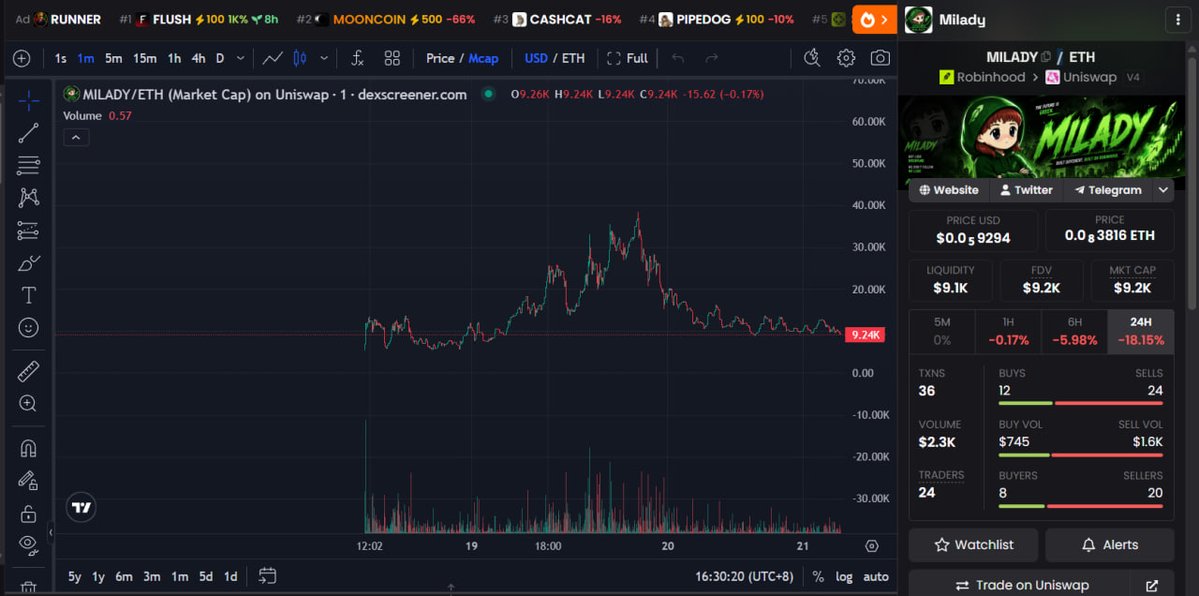Viewport: 1199px width, 596px height.
Task: Select the 1H stats tab
Action: pyautogui.click(x=1008, y=331)
